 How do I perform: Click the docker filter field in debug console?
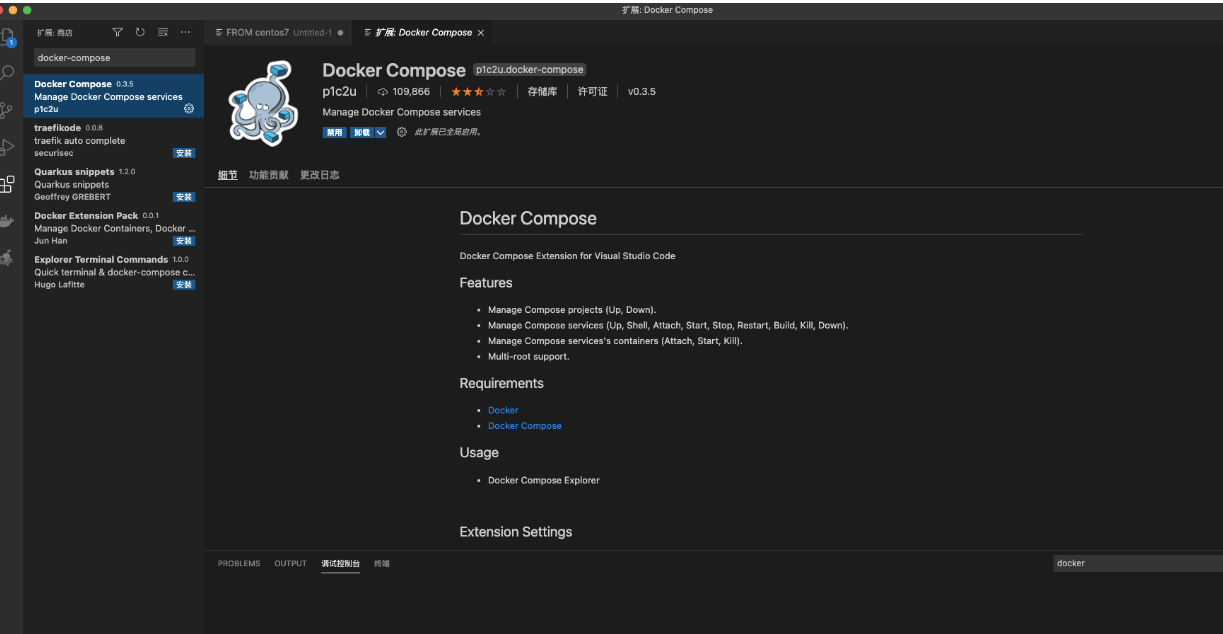(1138, 563)
